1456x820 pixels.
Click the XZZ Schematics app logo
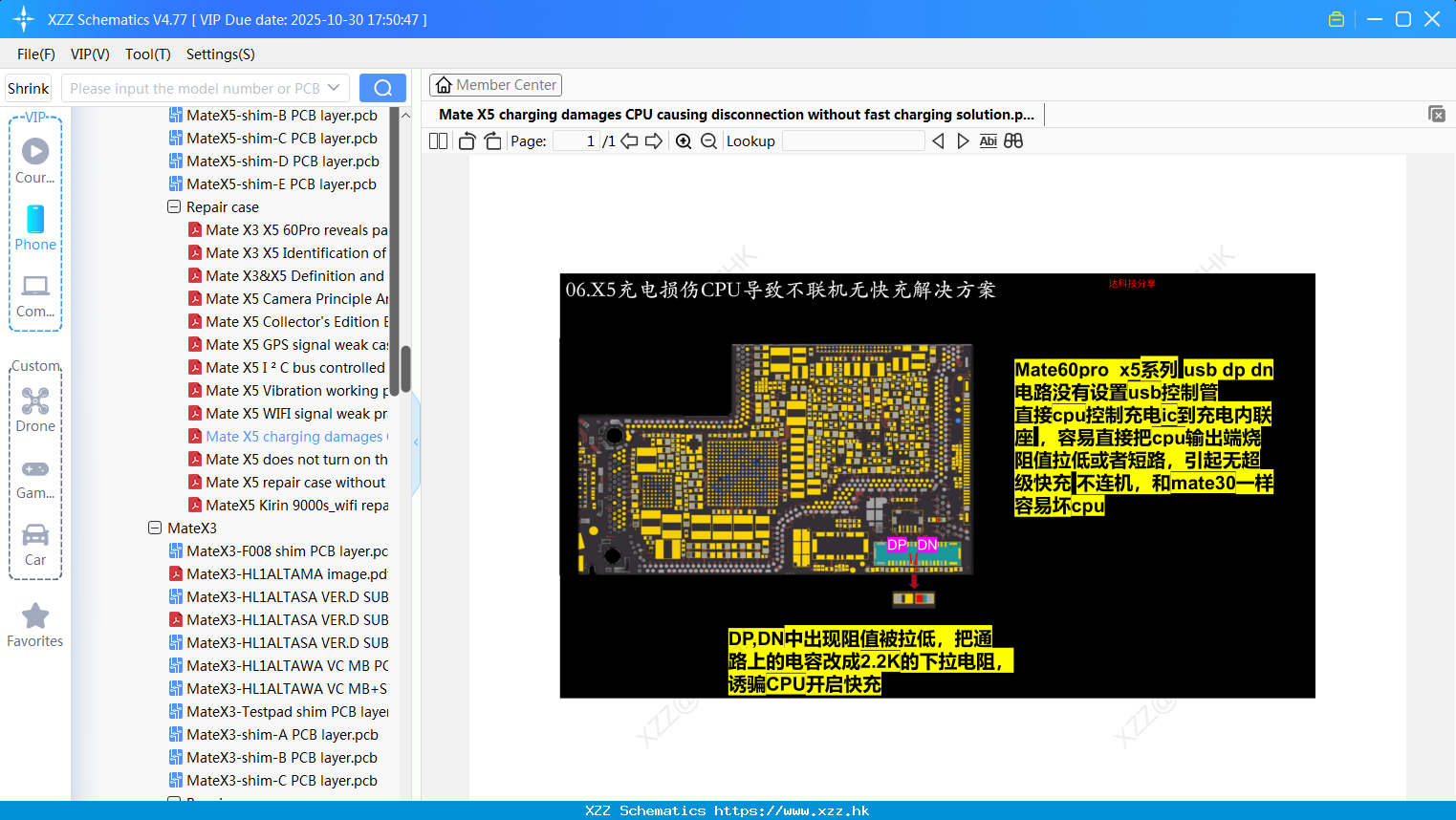point(23,19)
